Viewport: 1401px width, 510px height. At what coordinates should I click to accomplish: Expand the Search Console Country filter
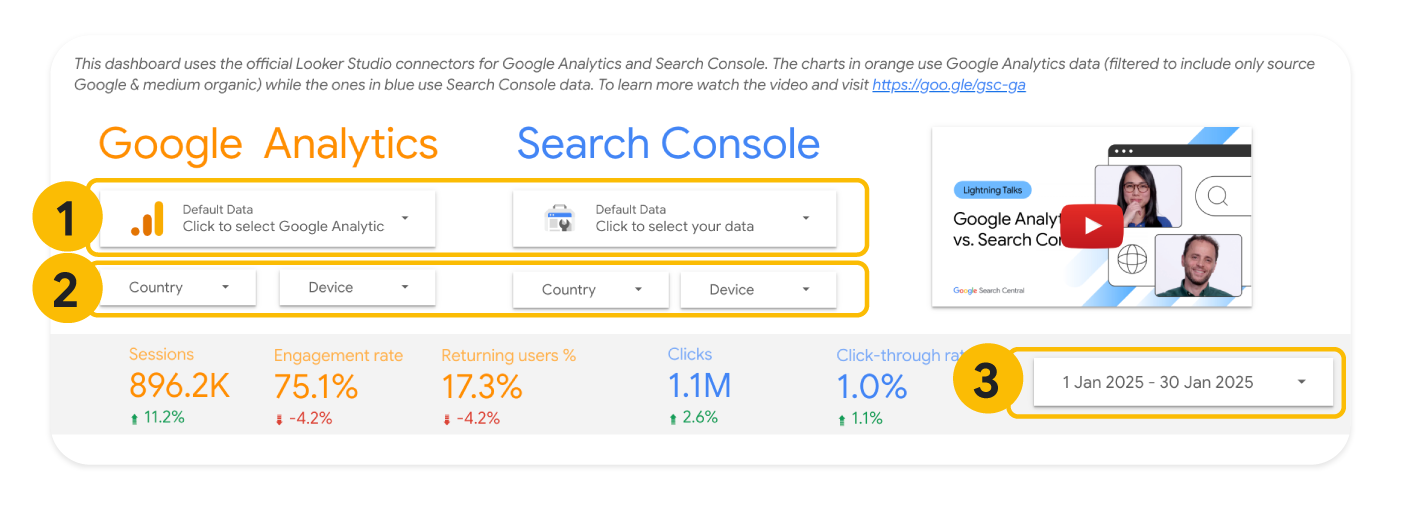click(638, 290)
